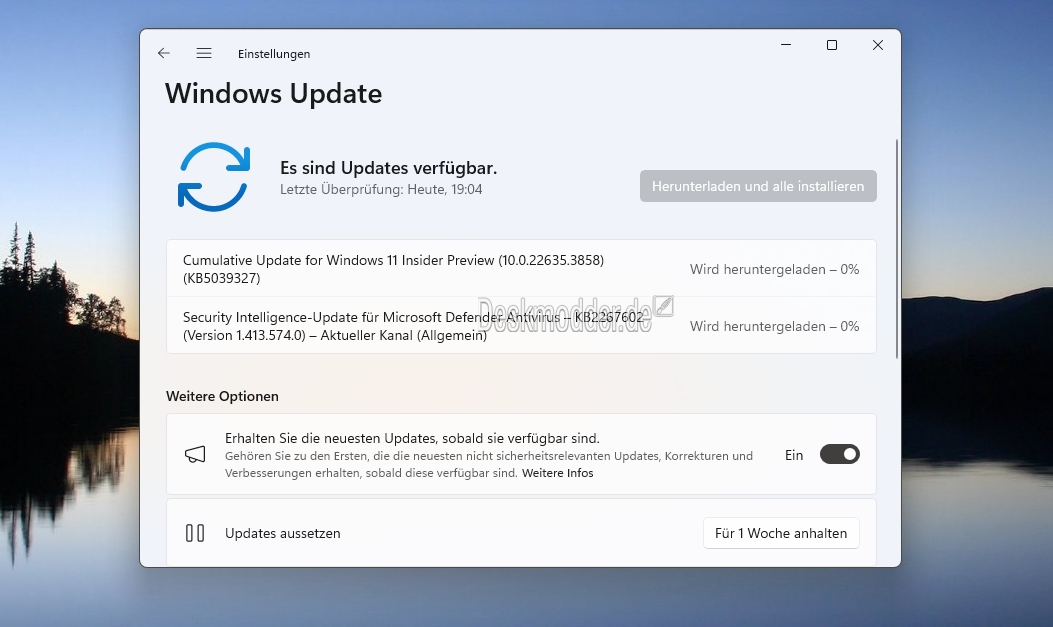This screenshot has height=627, width=1053.
Task: Click the Weitere Optionen section heading
Action: coord(222,396)
